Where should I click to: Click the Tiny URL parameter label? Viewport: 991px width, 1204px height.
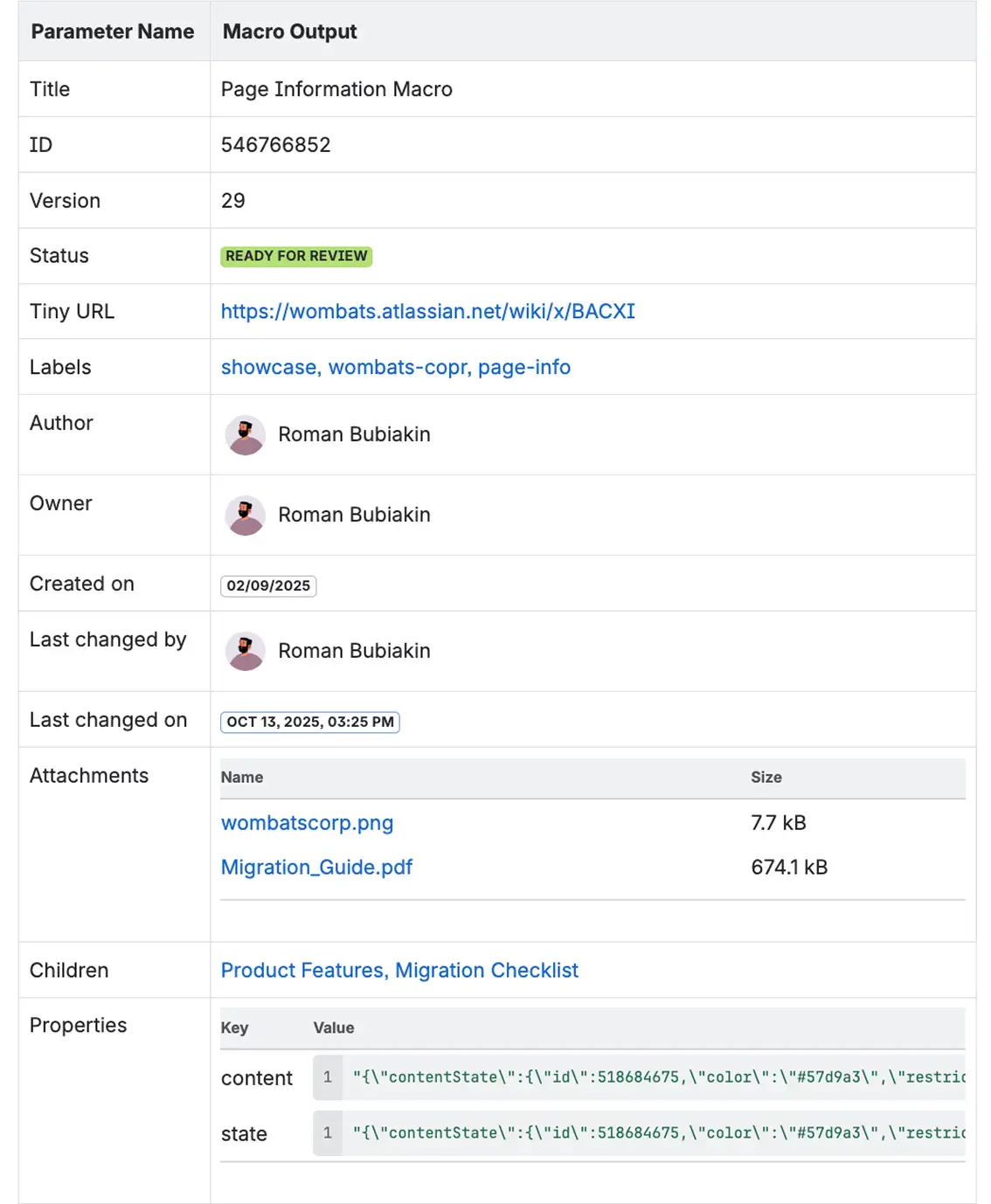[x=72, y=311]
